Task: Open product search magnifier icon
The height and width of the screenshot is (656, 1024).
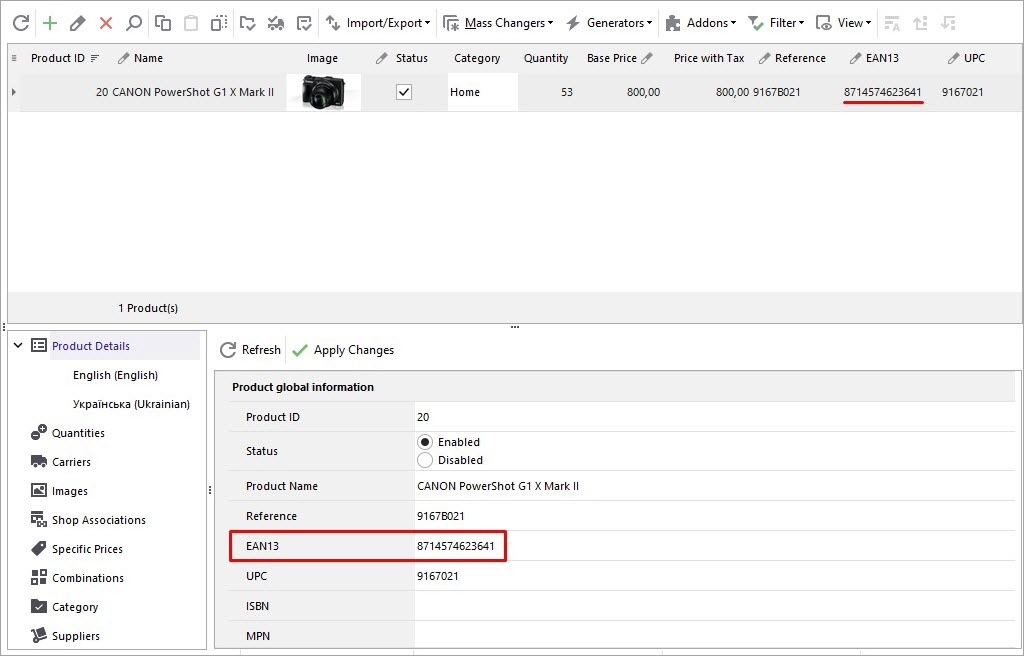Action: click(x=133, y=23)
